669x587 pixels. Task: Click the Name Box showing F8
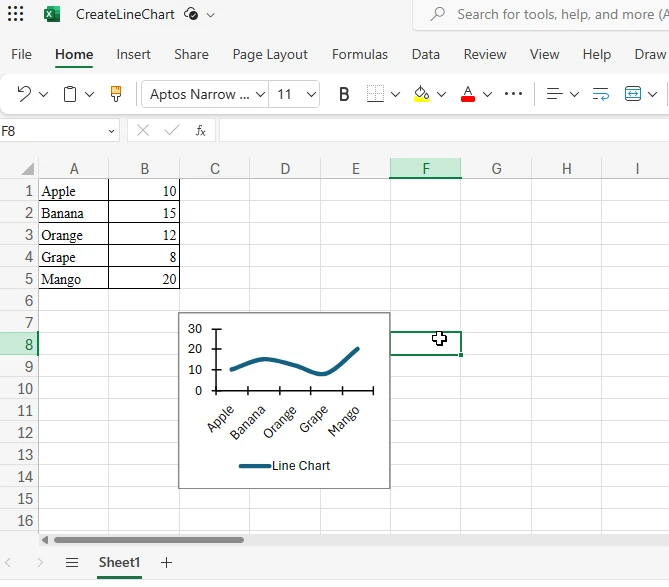pyautogui.click(x=58, y=130)
